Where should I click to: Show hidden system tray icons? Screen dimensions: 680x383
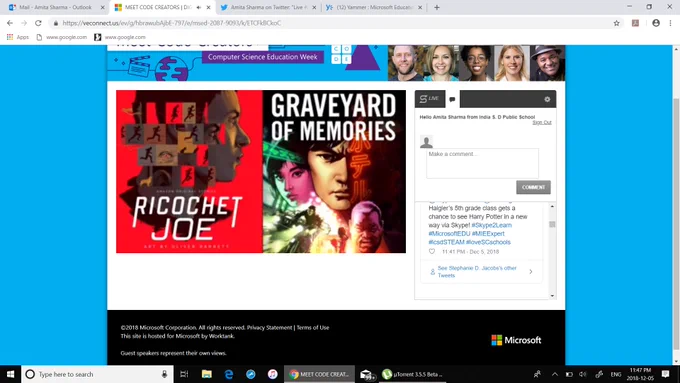555,374
